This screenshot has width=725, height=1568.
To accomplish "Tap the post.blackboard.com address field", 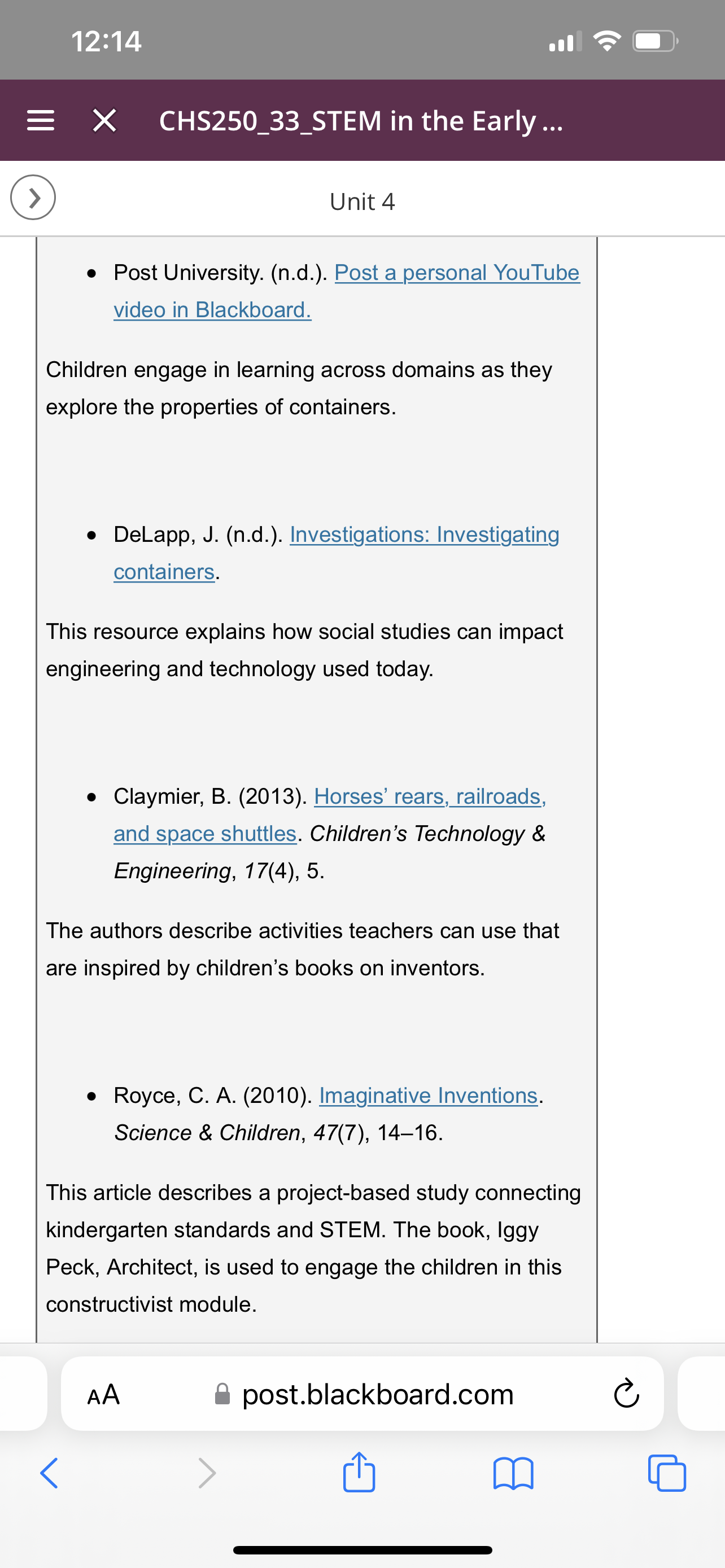I will coord(362,1393).
